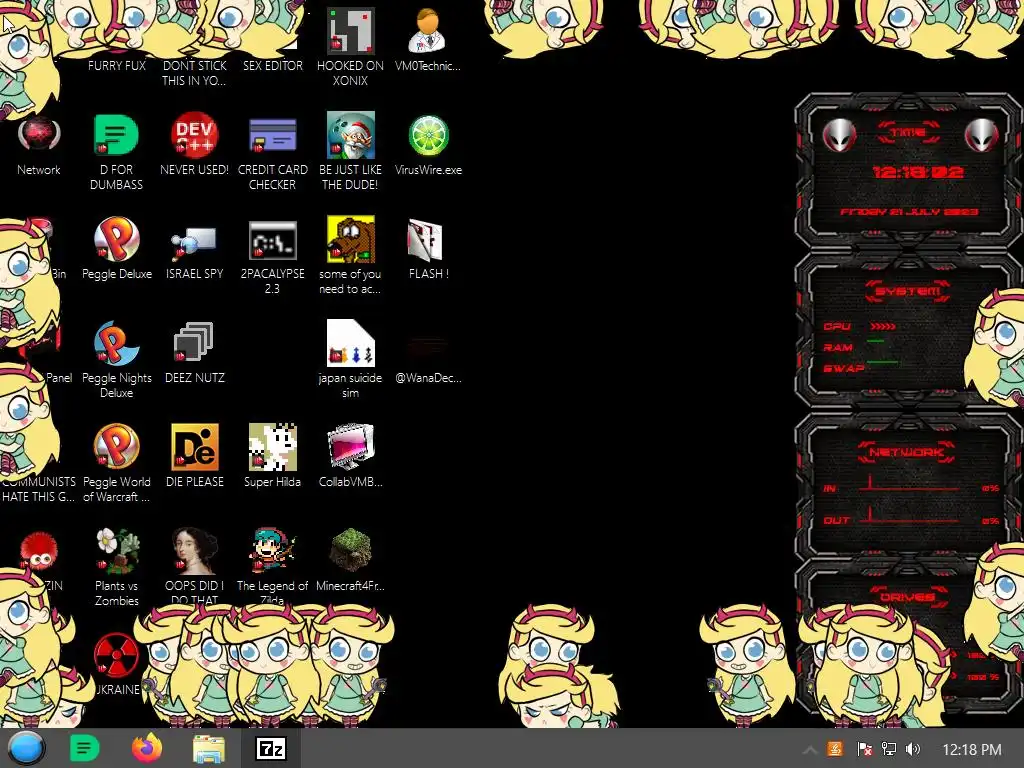Click the DRIVES gadget header

click(907, 596)
